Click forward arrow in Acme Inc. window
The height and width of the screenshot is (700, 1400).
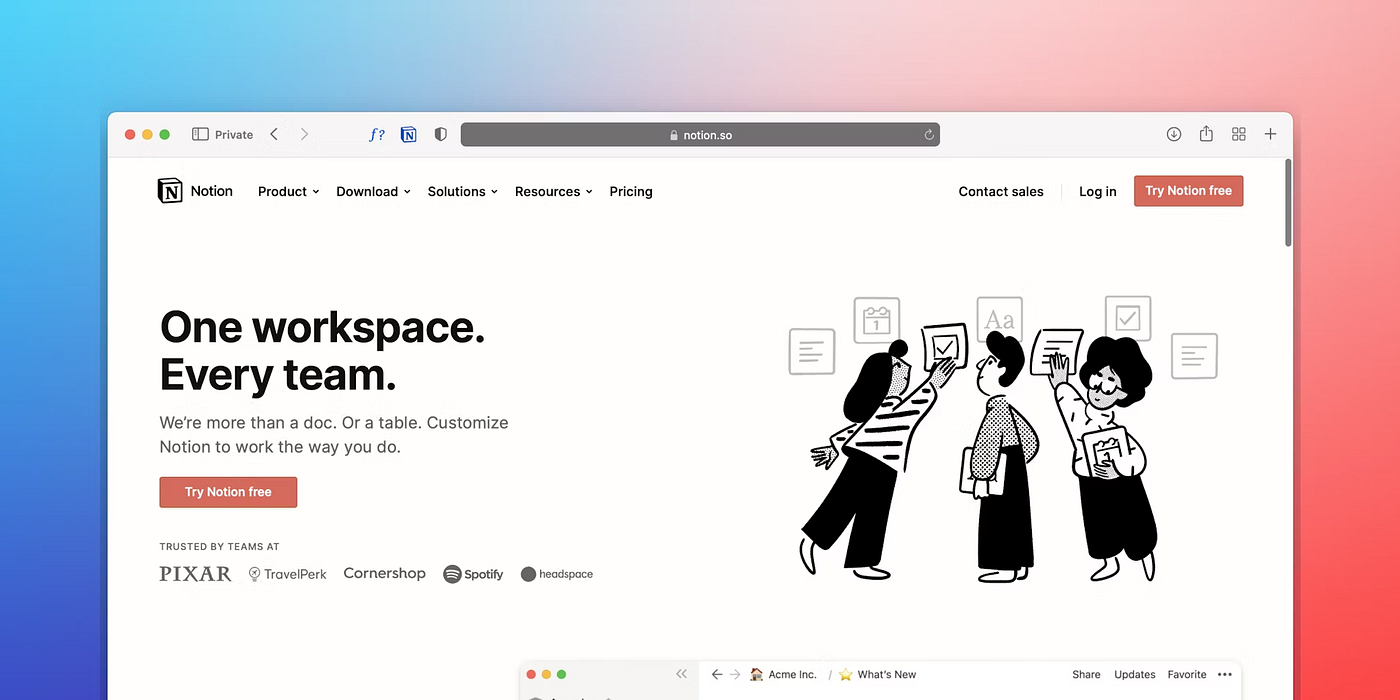point(735,675)
